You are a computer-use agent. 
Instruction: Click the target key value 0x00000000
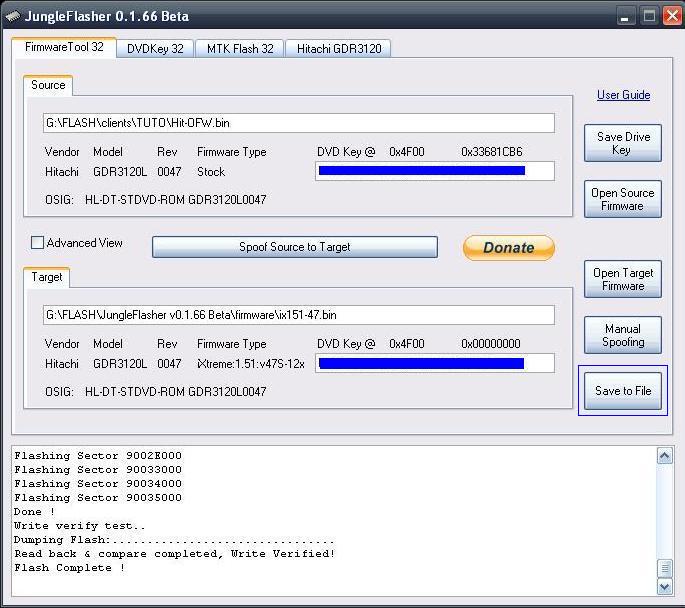(491, 344)
